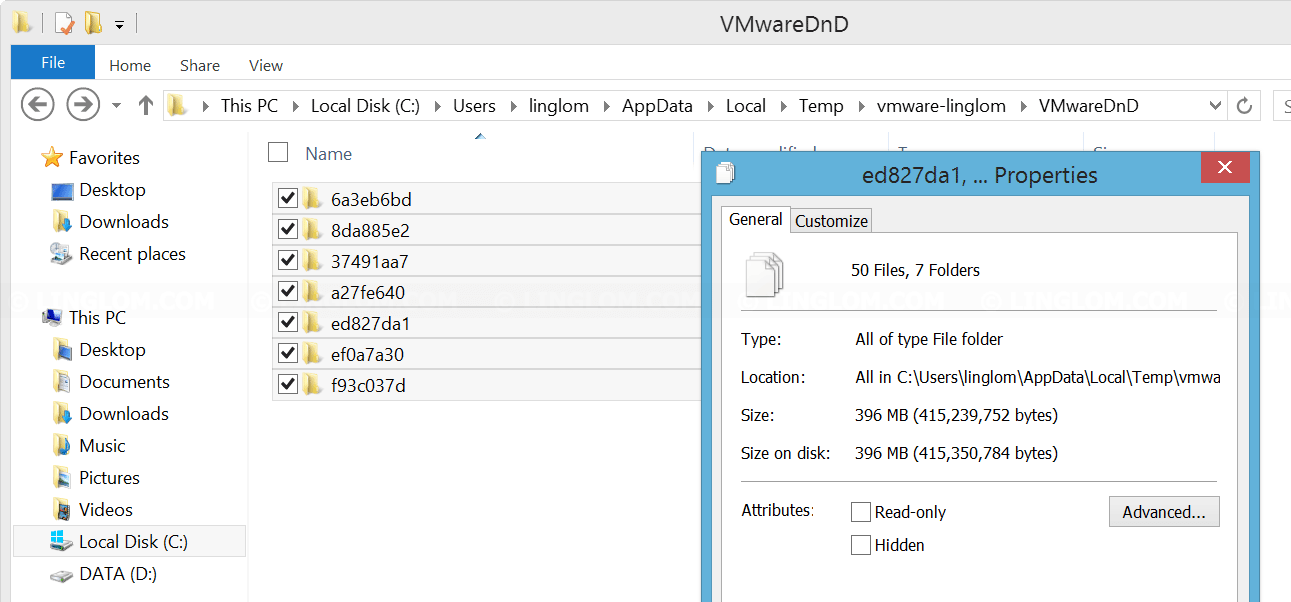Screen dimensions: 1291x602
Task: Click the Back navigation arrow
Action: (x=37, y=104)
